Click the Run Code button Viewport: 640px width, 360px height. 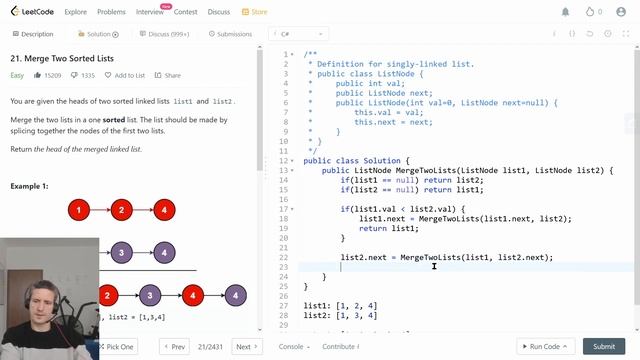(545, 346)
